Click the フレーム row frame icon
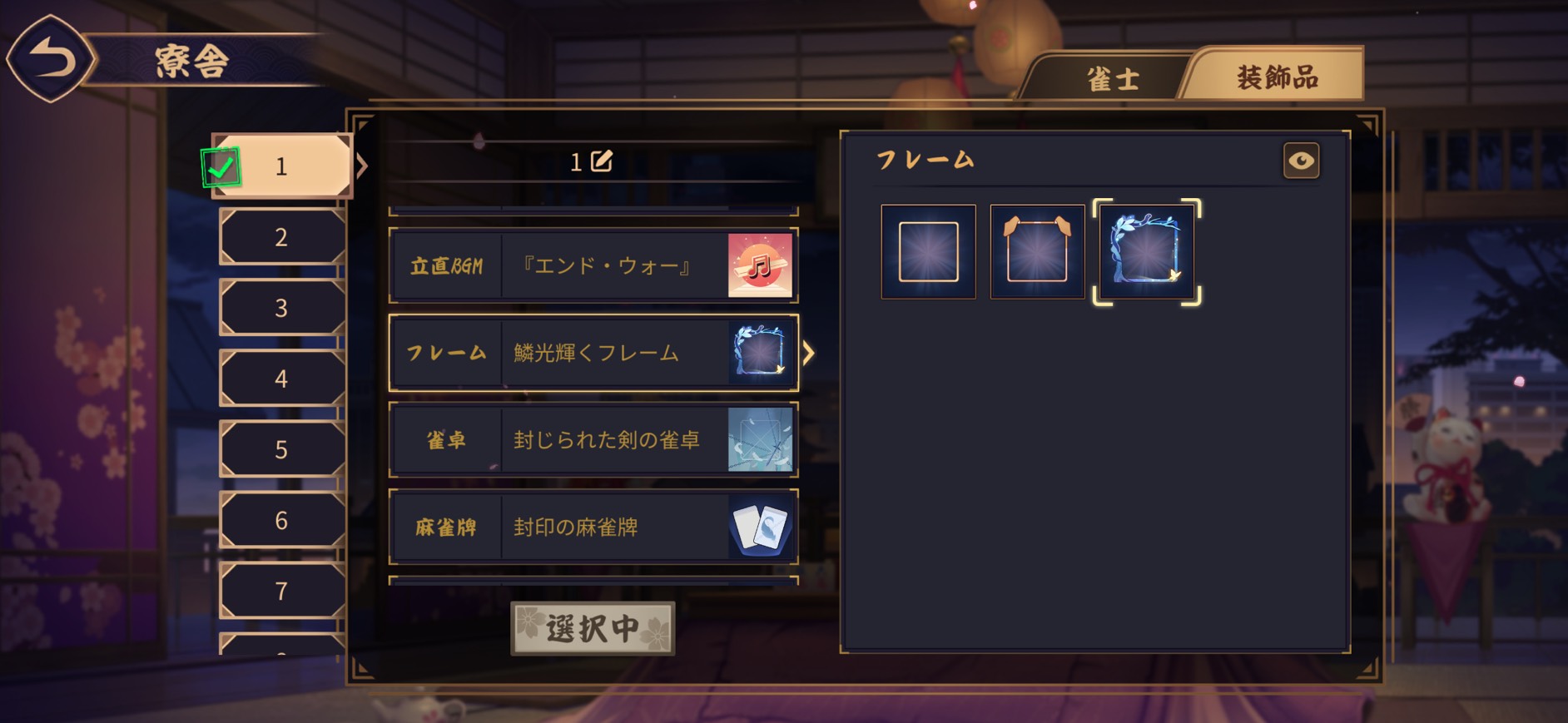The image size is (1568, 723). (x=760, y=353)
